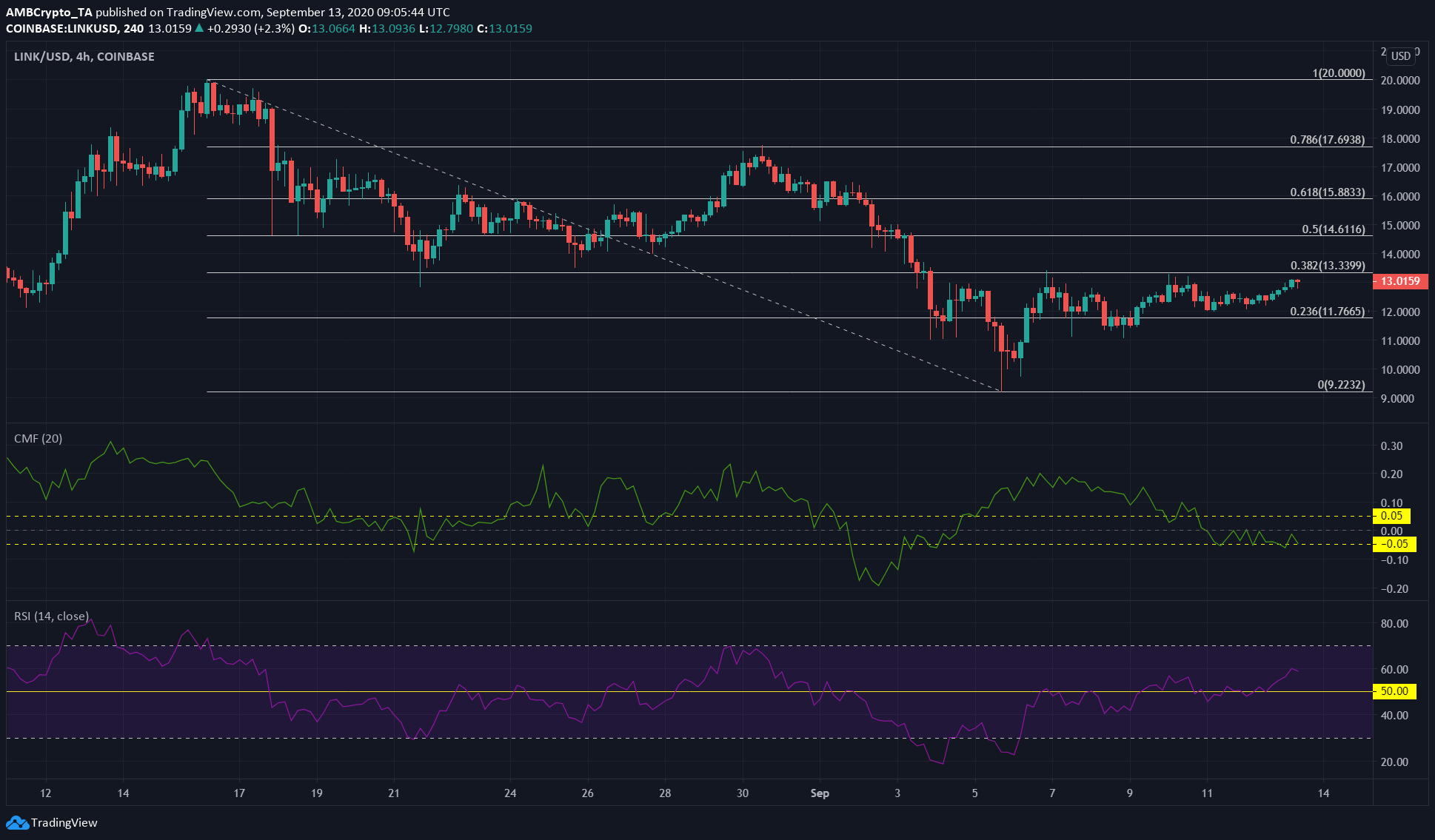1435x840 pixels.
Task: Select the LINK/USD, 4h, COINBASE title
Action: 84,56
